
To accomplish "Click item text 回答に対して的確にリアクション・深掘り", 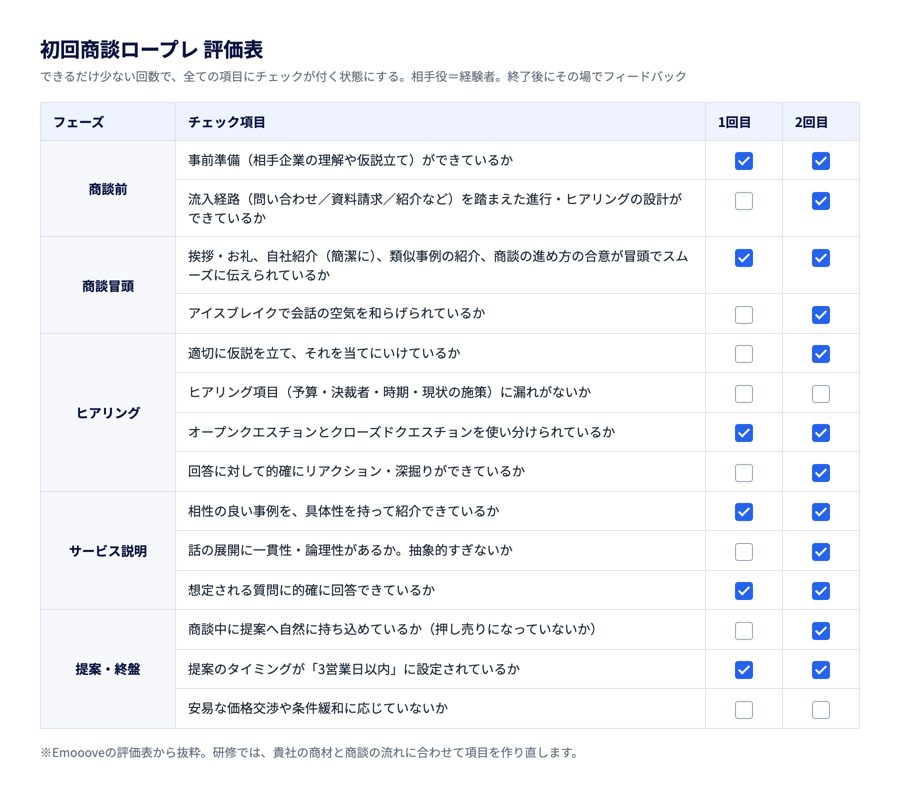I will point(356,471).
